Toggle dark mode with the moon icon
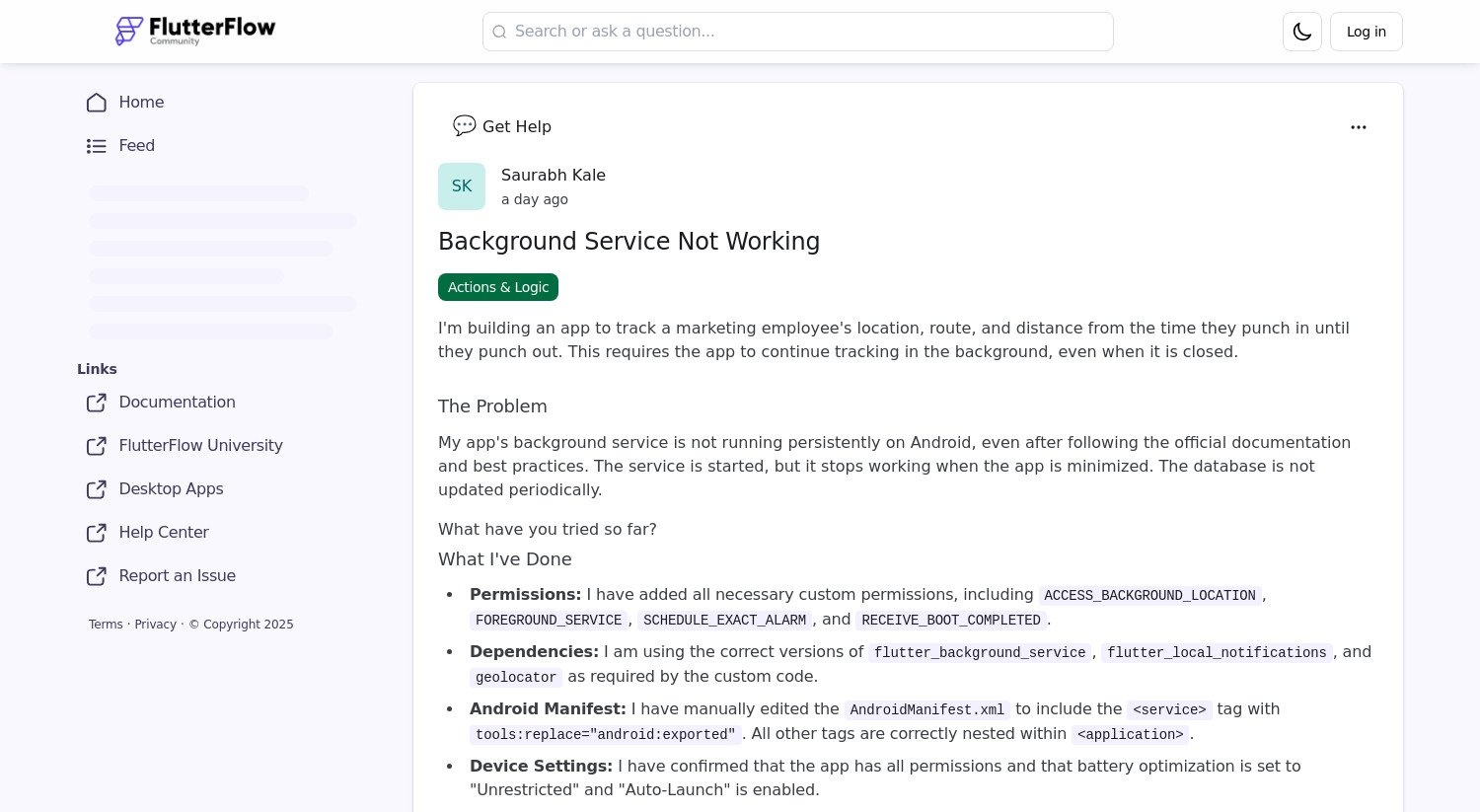 (x=1301, y=32)
